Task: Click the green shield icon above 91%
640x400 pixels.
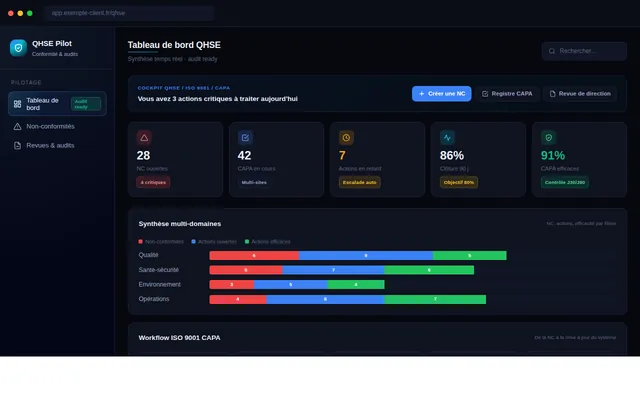Action: (x=549, y=138)
